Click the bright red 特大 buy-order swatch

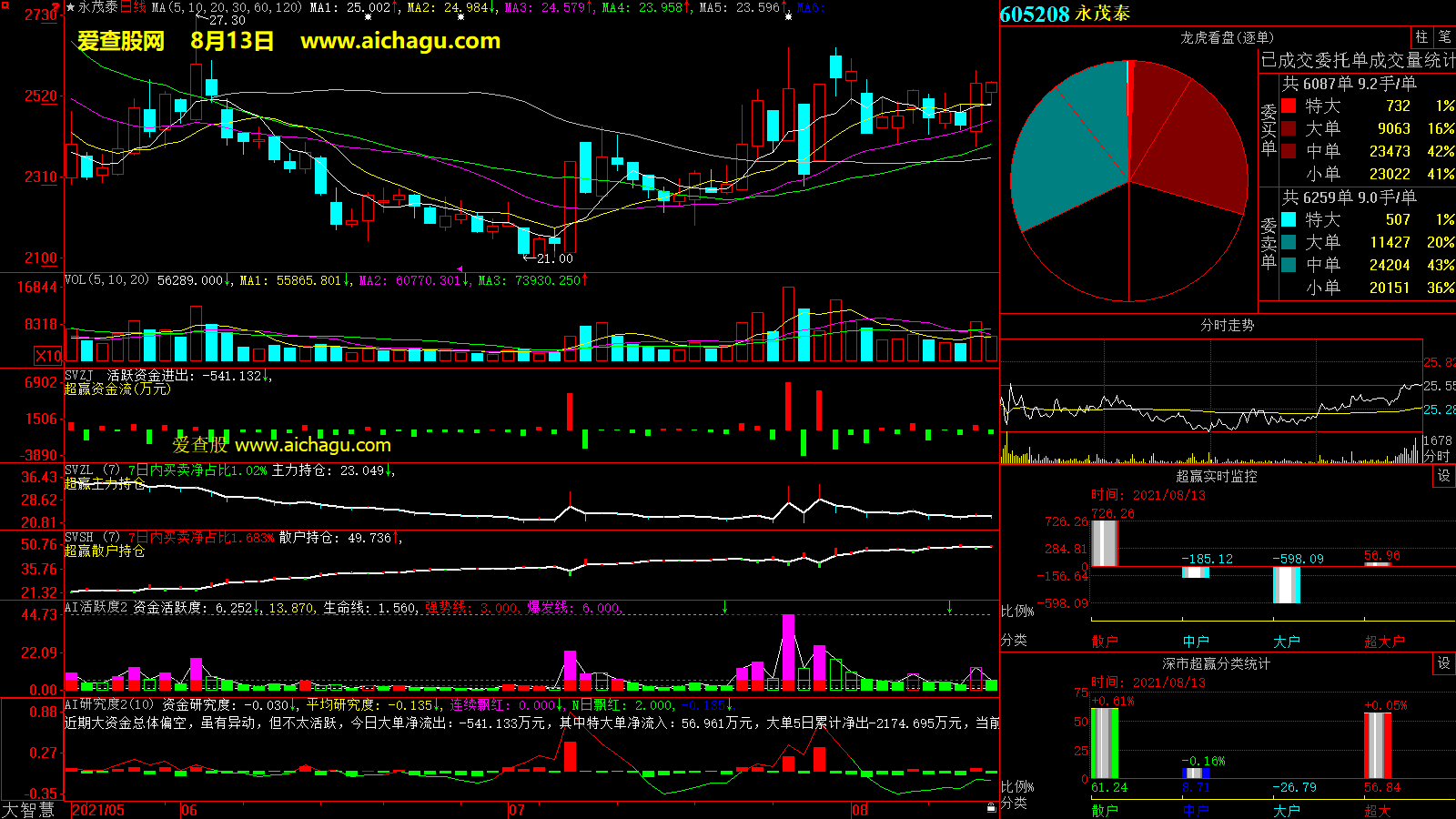click(1289, 106)
